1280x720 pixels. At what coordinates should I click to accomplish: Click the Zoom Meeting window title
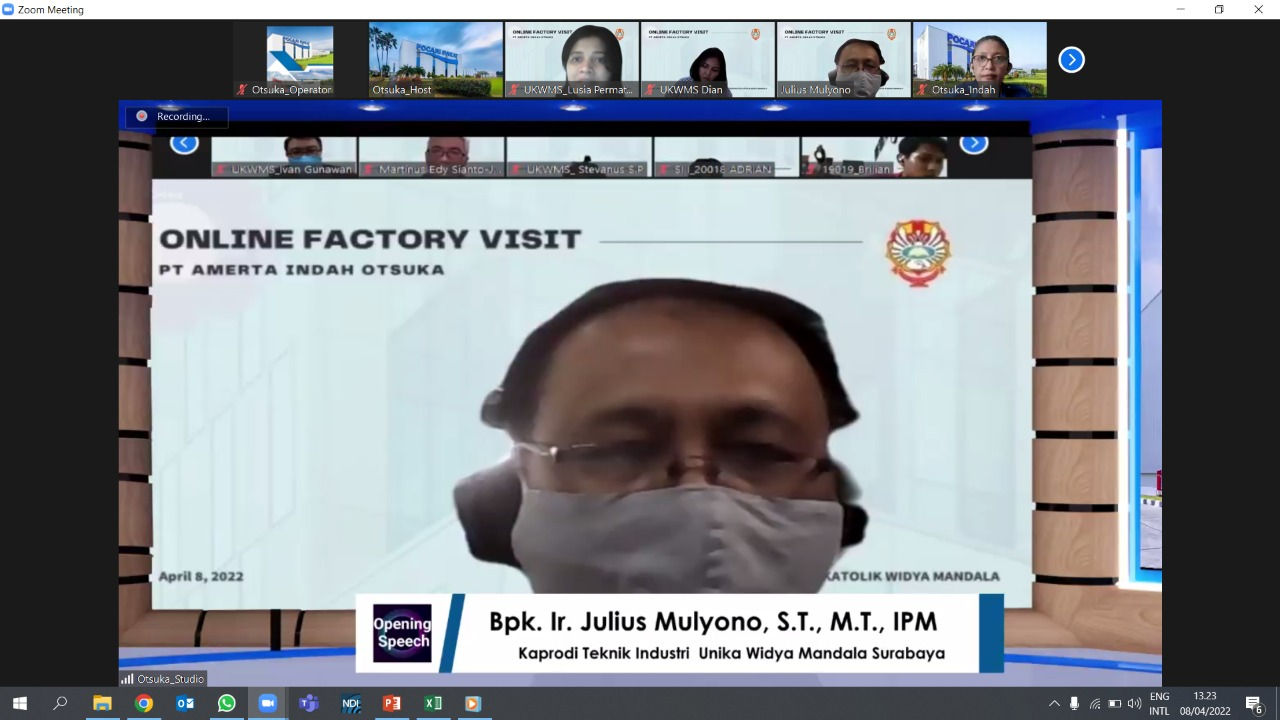51,10
